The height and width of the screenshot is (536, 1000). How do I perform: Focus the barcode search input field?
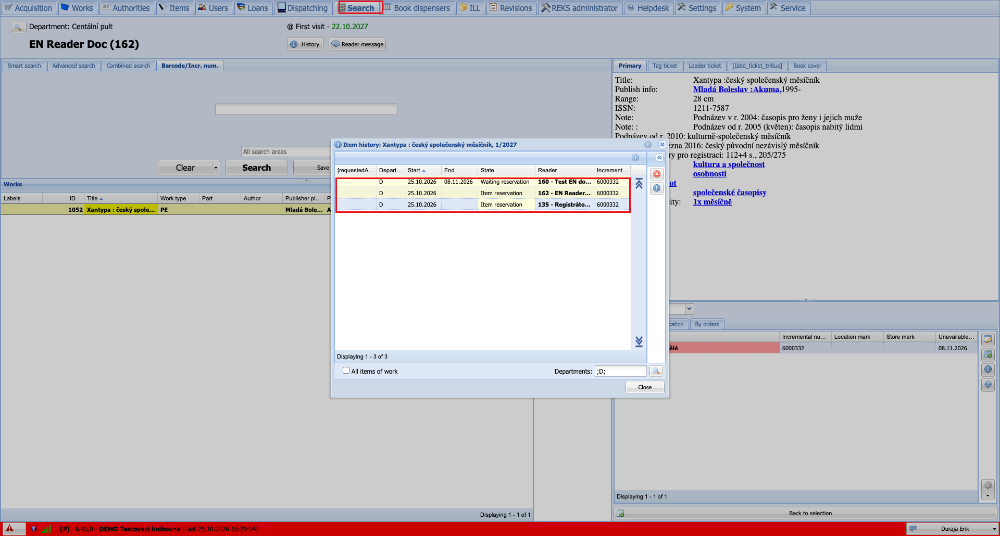[306, 109]
